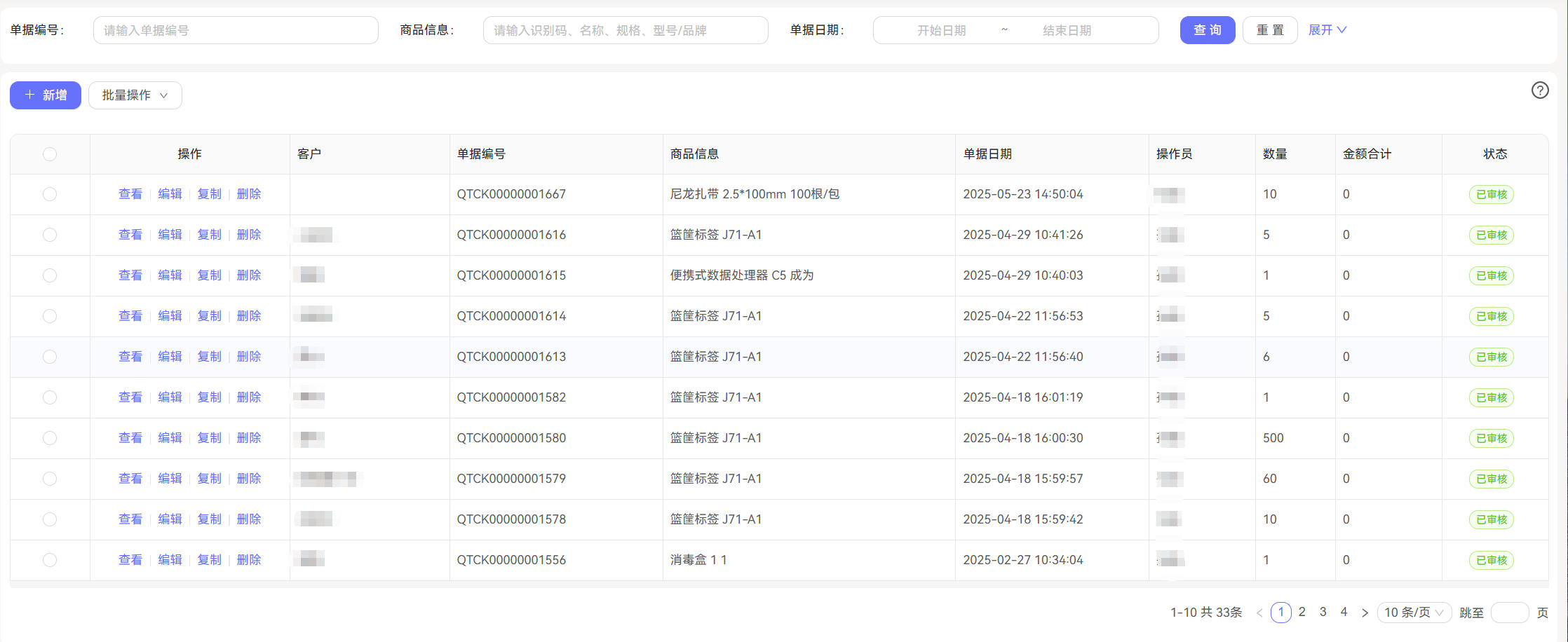The image size is (1568, 642).
Task: Click the 新增 plus button
Action: coord(46,95)
